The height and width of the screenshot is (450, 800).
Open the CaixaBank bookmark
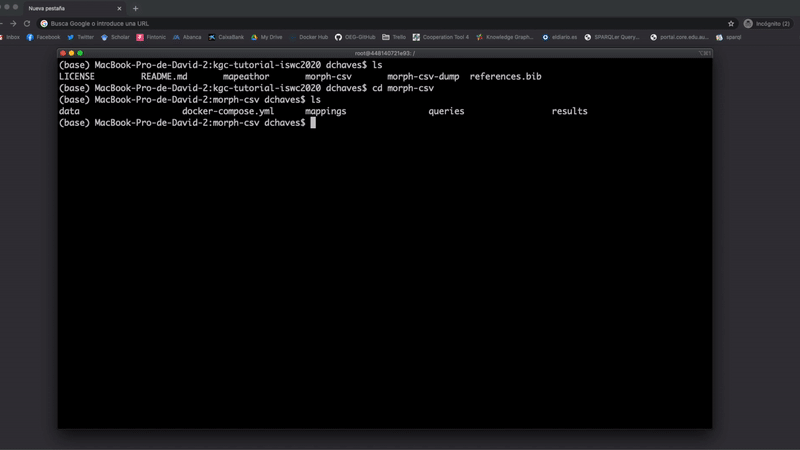tap(226, 37)
